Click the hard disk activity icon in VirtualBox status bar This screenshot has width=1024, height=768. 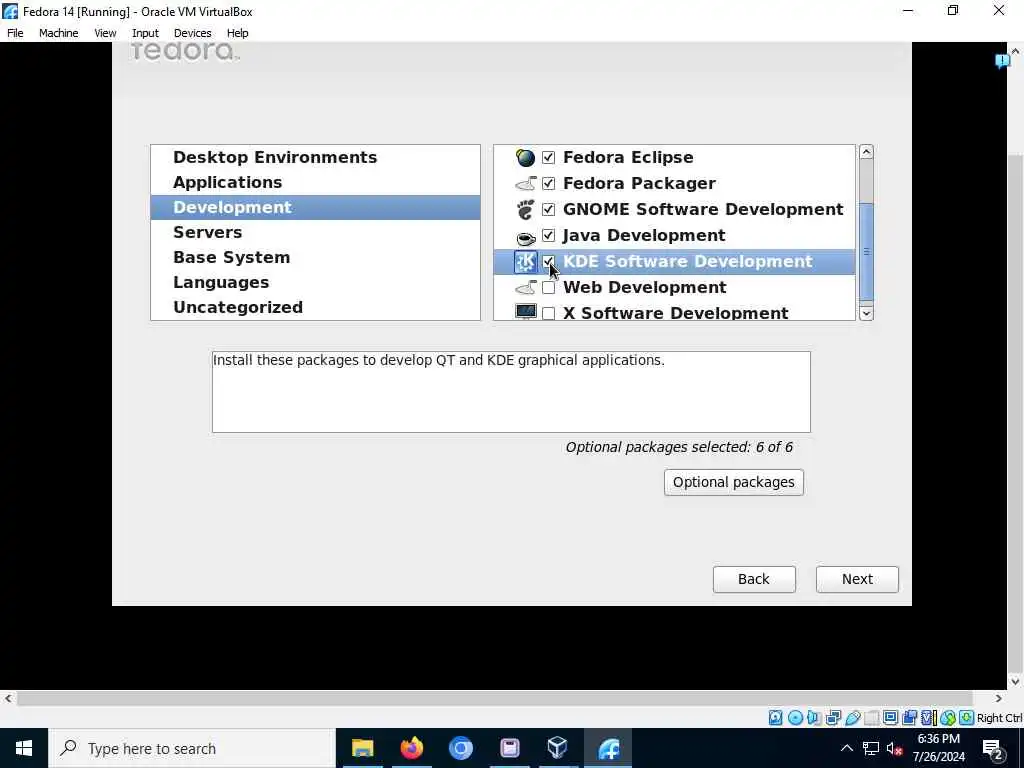click(775, 718)
